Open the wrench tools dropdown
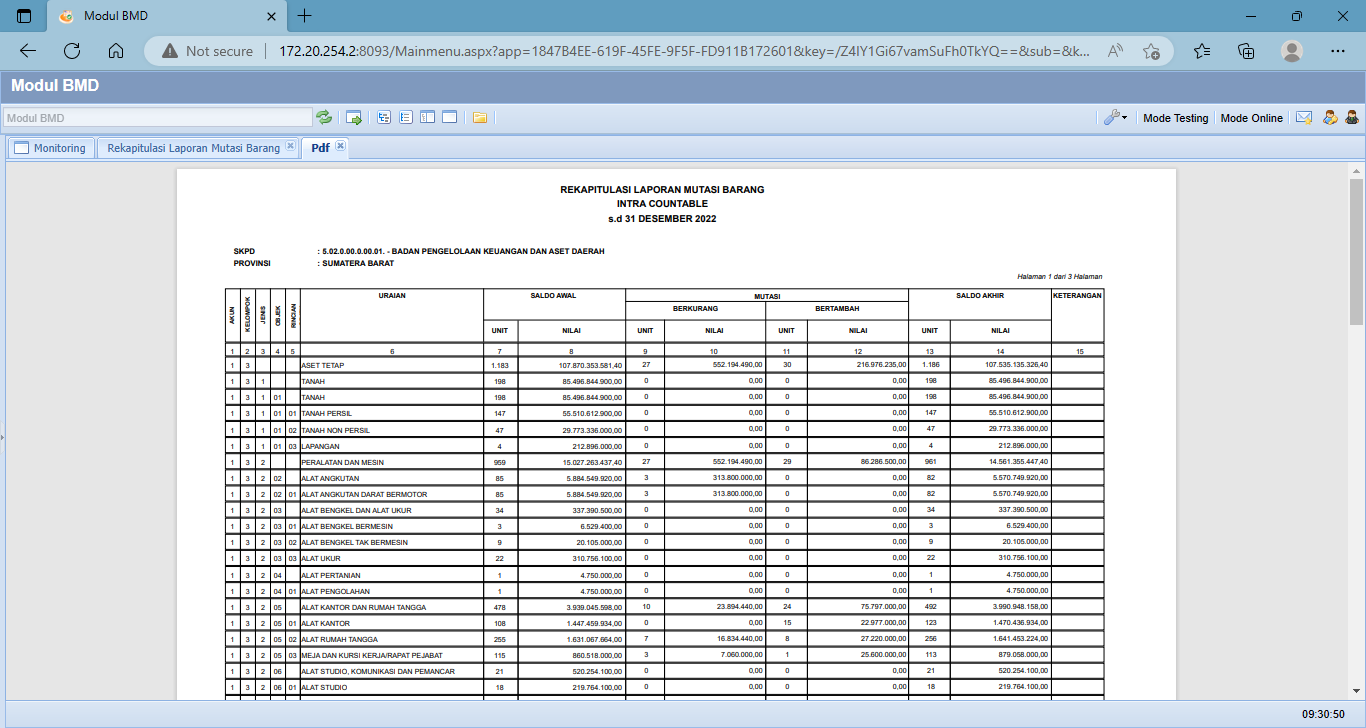Viewport: 1366px width, 728px height. click(x=1116, y=117)
